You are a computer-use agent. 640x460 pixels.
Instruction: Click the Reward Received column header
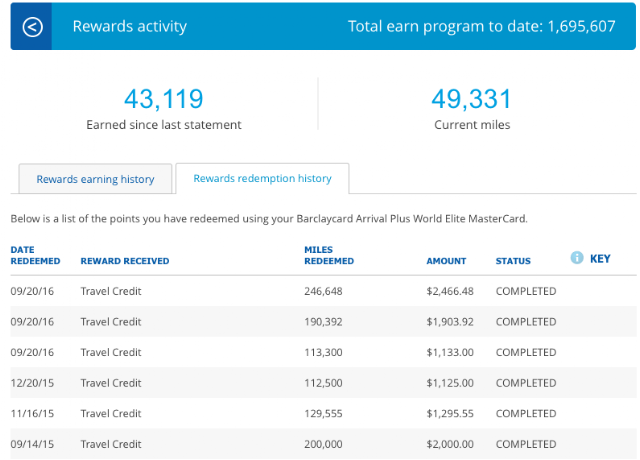point(125,261)
